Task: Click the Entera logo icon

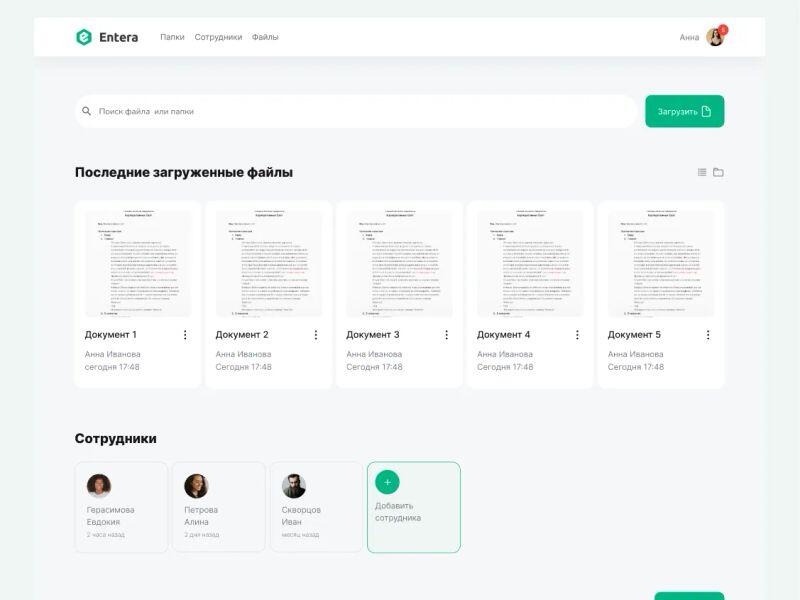Action: [84, 37]
